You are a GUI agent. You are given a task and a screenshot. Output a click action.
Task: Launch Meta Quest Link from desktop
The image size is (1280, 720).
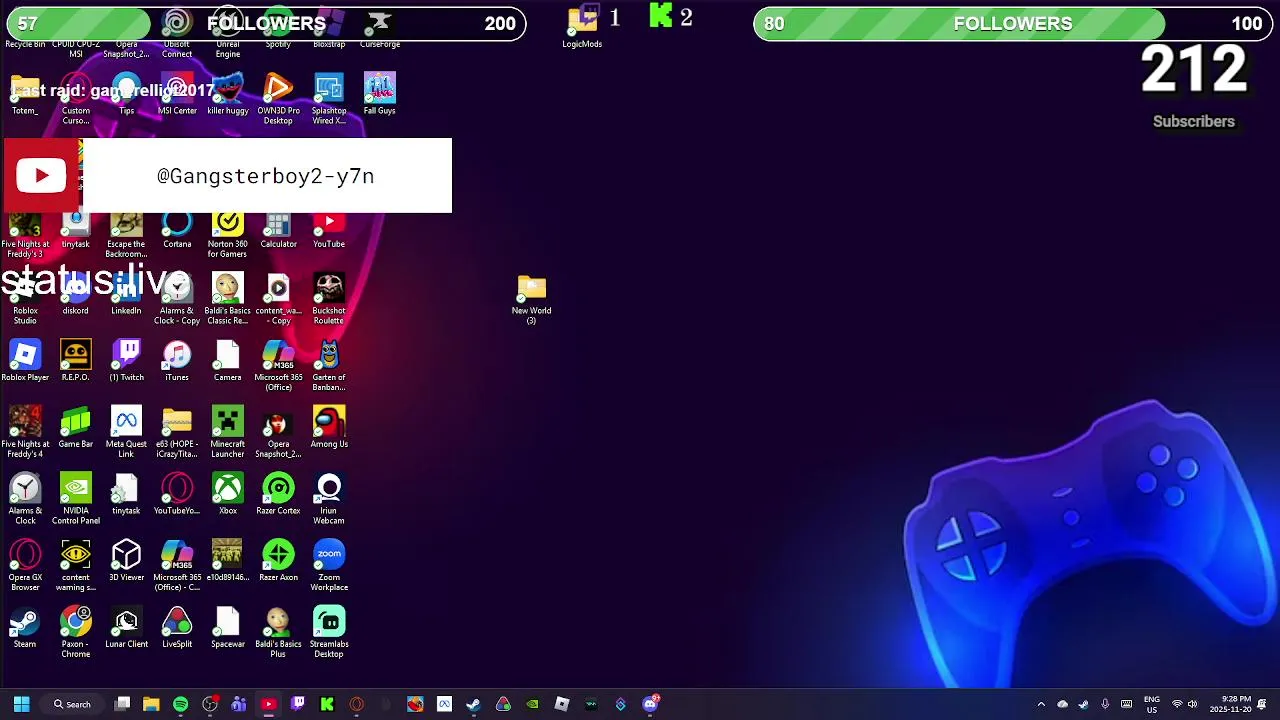(x=126, y=432)
